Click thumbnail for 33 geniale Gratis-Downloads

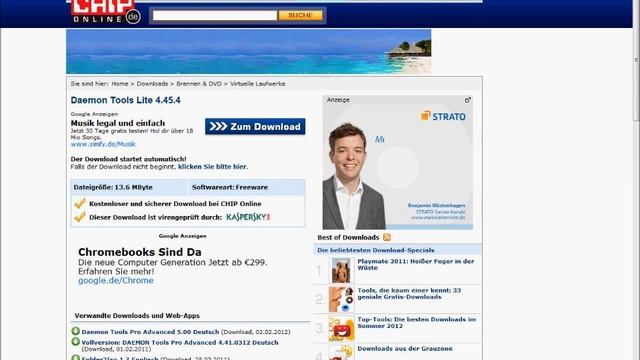341,299
